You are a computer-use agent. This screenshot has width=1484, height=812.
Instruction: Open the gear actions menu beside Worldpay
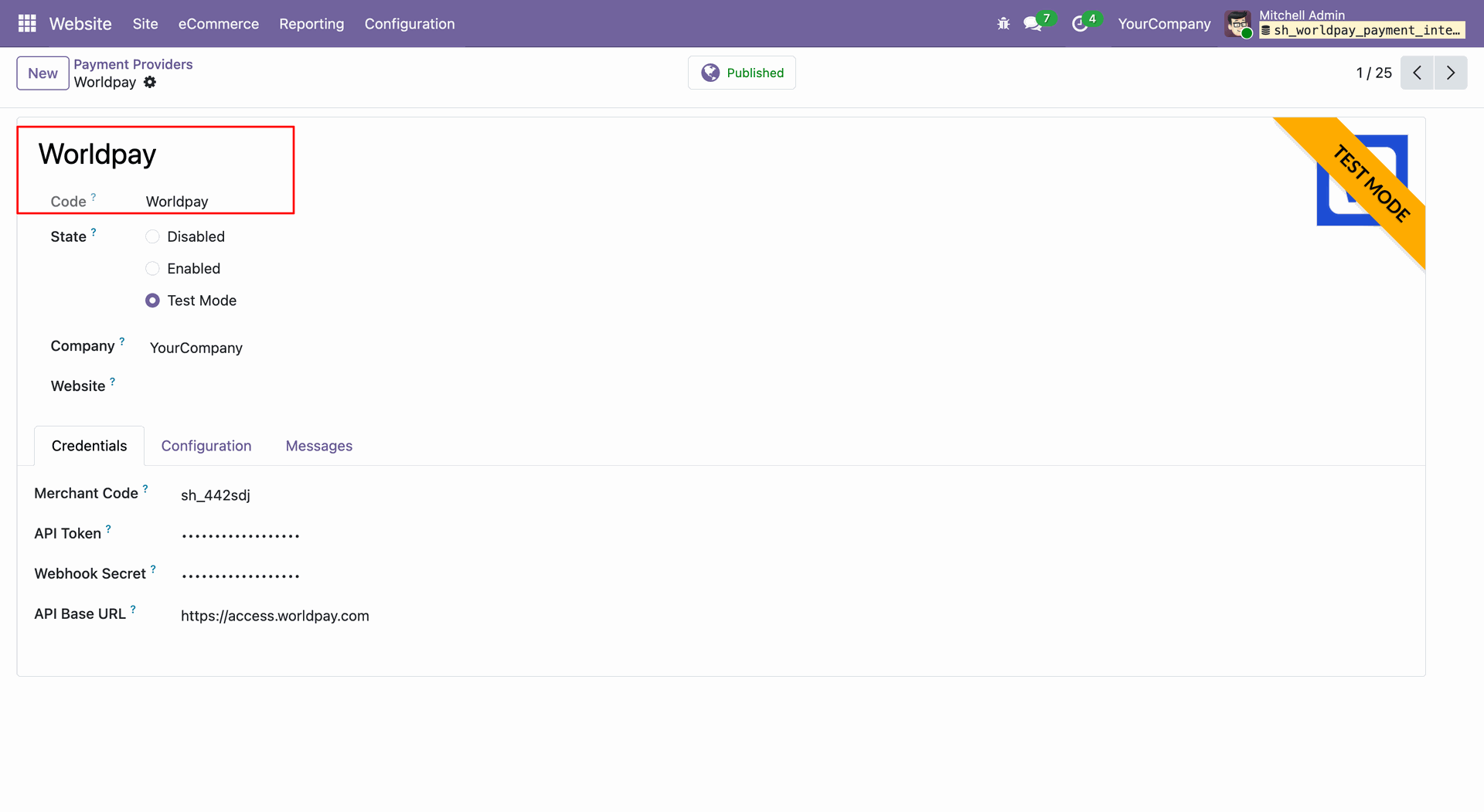tap(150, 82)
